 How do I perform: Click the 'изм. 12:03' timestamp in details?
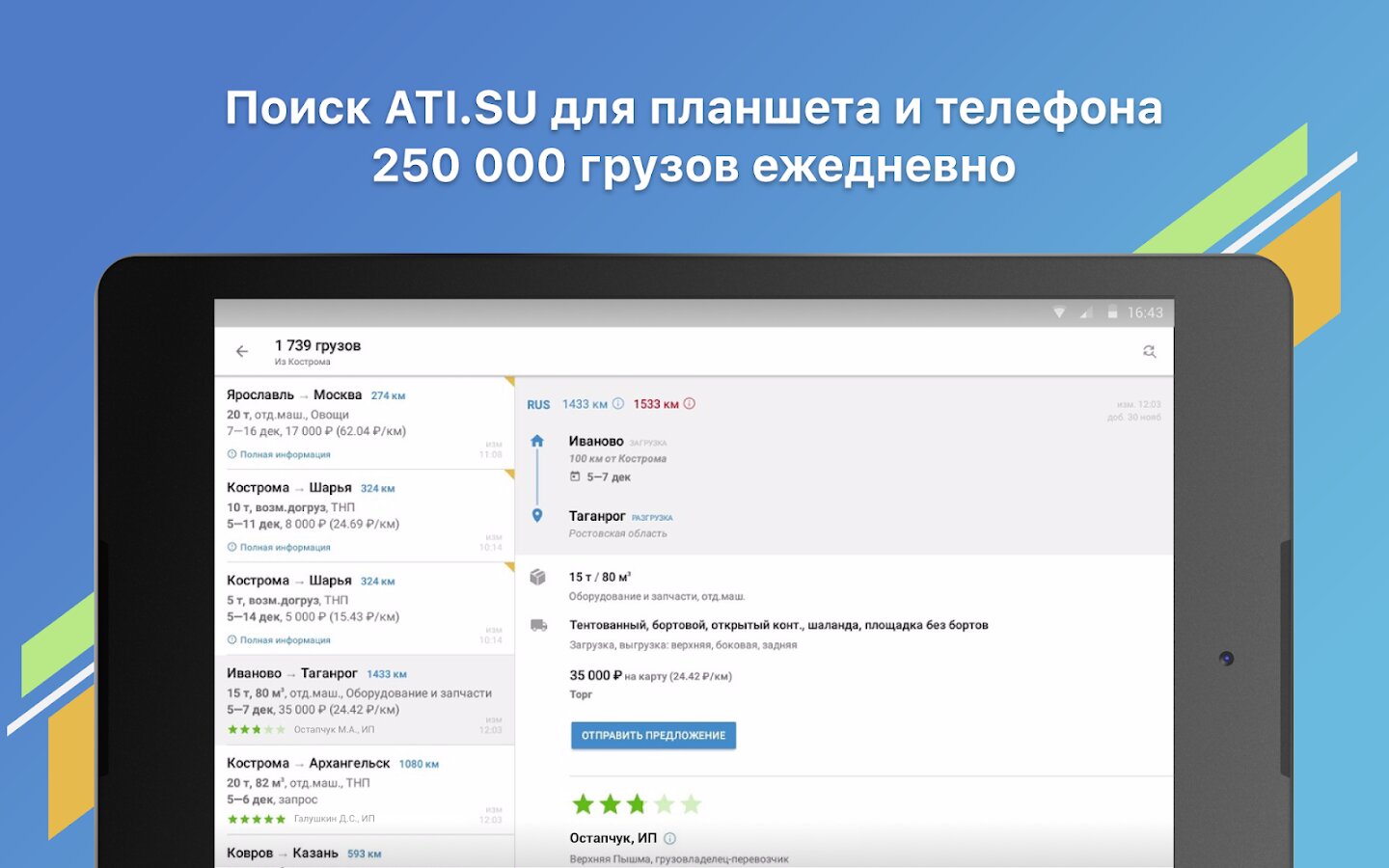click(1139, 404)
